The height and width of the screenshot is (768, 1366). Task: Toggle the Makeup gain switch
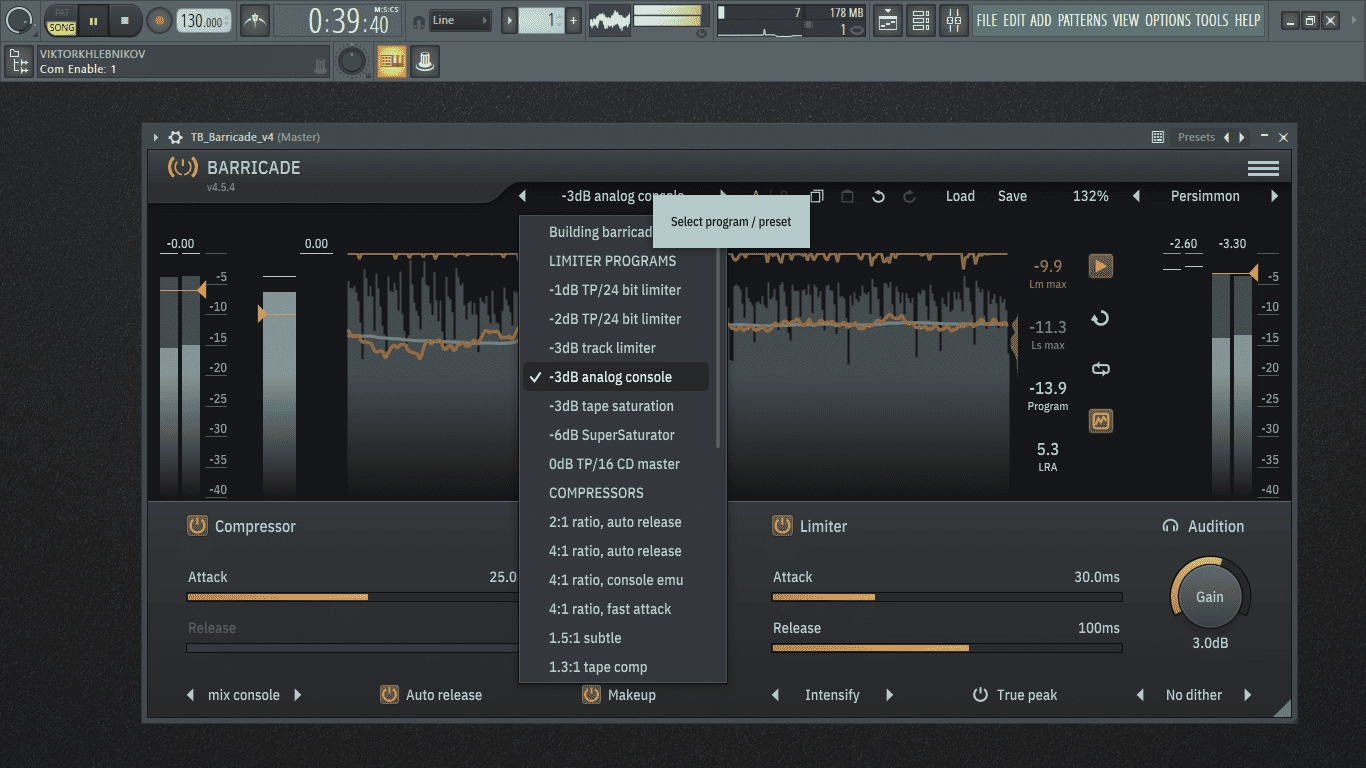619,695
